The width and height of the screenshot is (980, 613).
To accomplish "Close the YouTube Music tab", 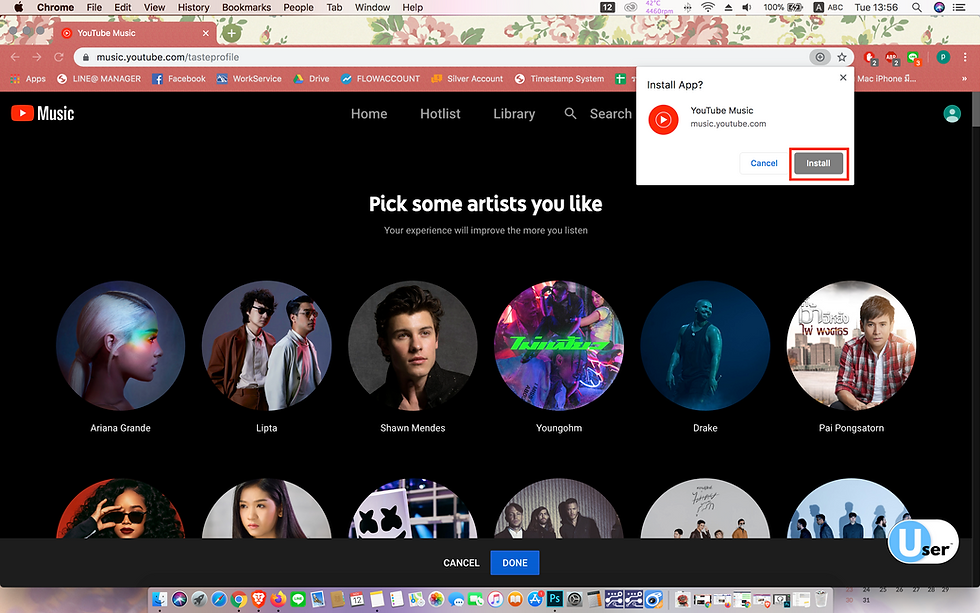I will (x=206, y=33).
